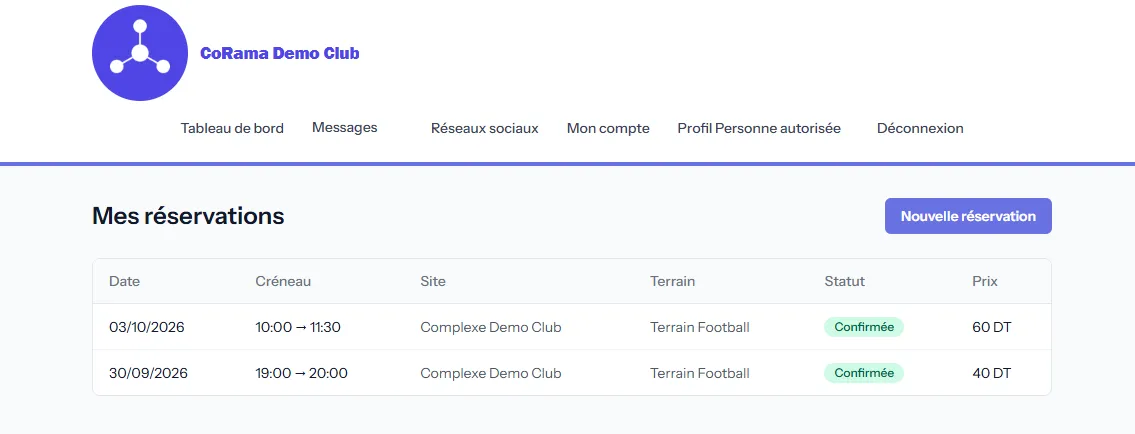1135x434 pixels.
Task: Click Confirmée badge for 30/09/2026 reservation
Action: point(864,373)
